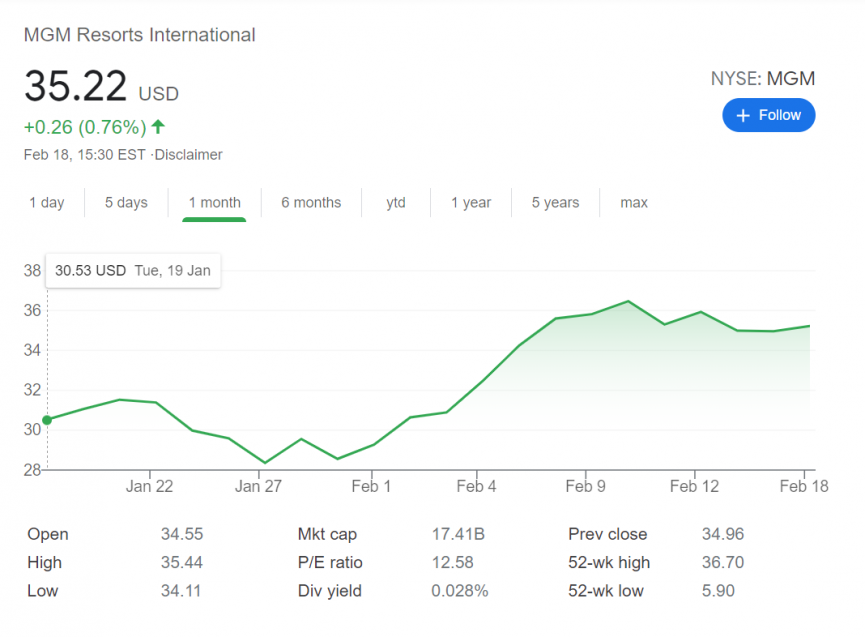
Task: Click the blue Follow button
Action: pyautogui.click(x=768, y=115)
